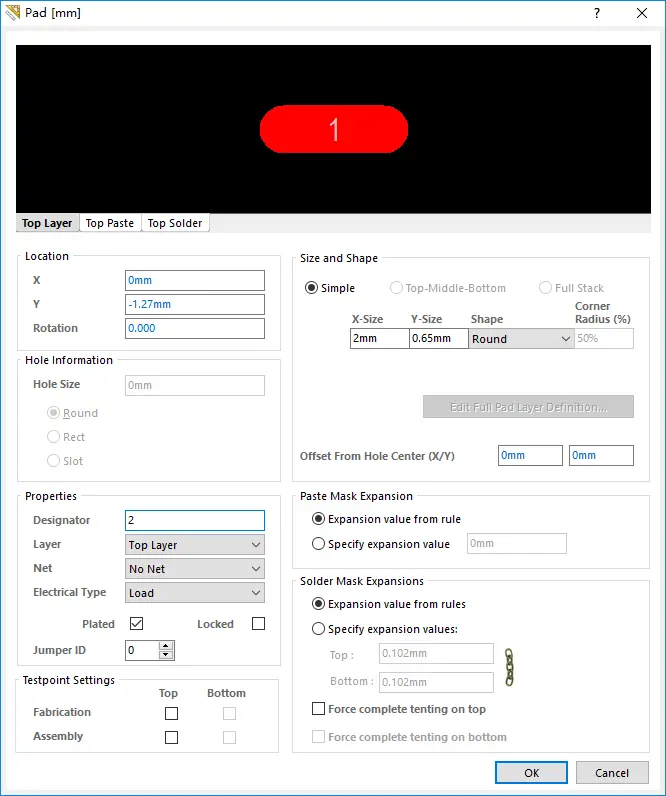This screenshot has width=666, height=796.
Task: Switch to the Top Paste tab
Action: 109,223
